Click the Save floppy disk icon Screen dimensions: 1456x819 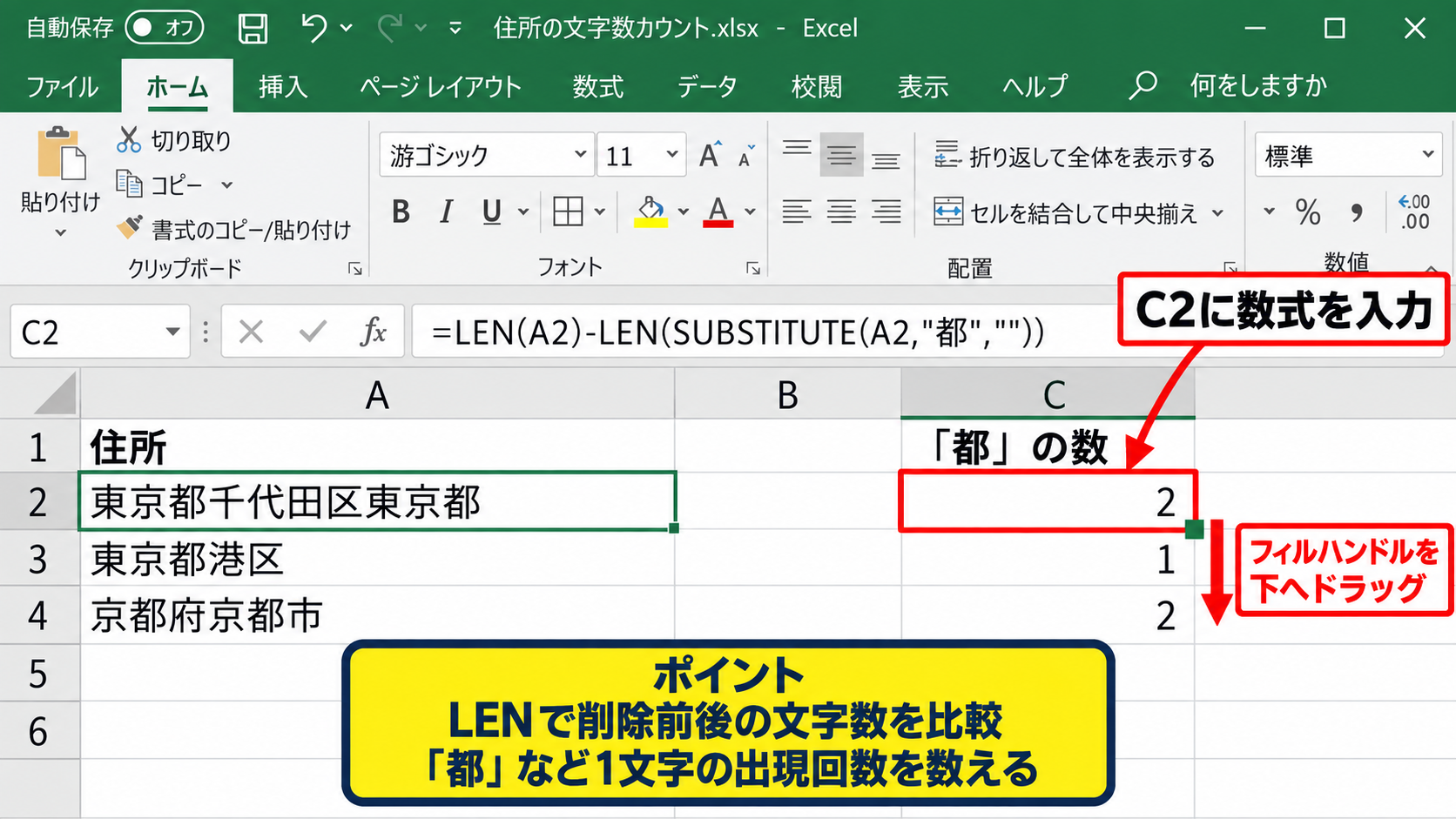tap(253, 28)
